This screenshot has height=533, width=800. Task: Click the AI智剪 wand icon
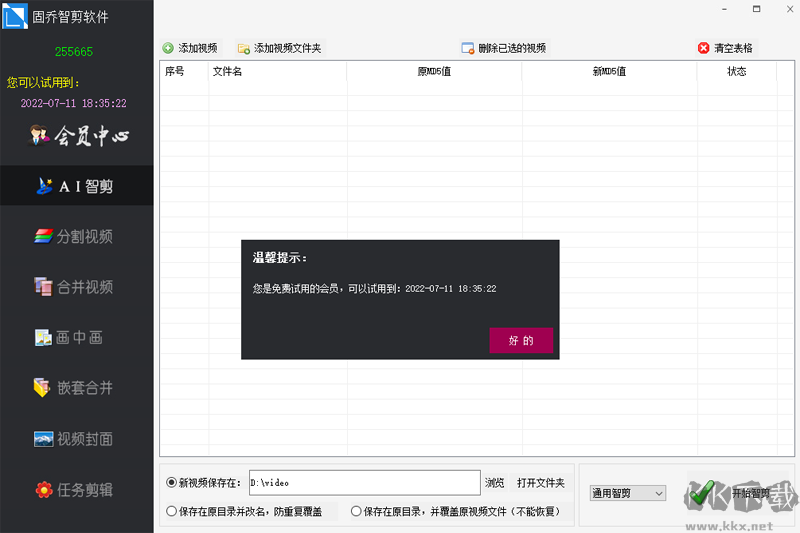[x=44, y=186]
